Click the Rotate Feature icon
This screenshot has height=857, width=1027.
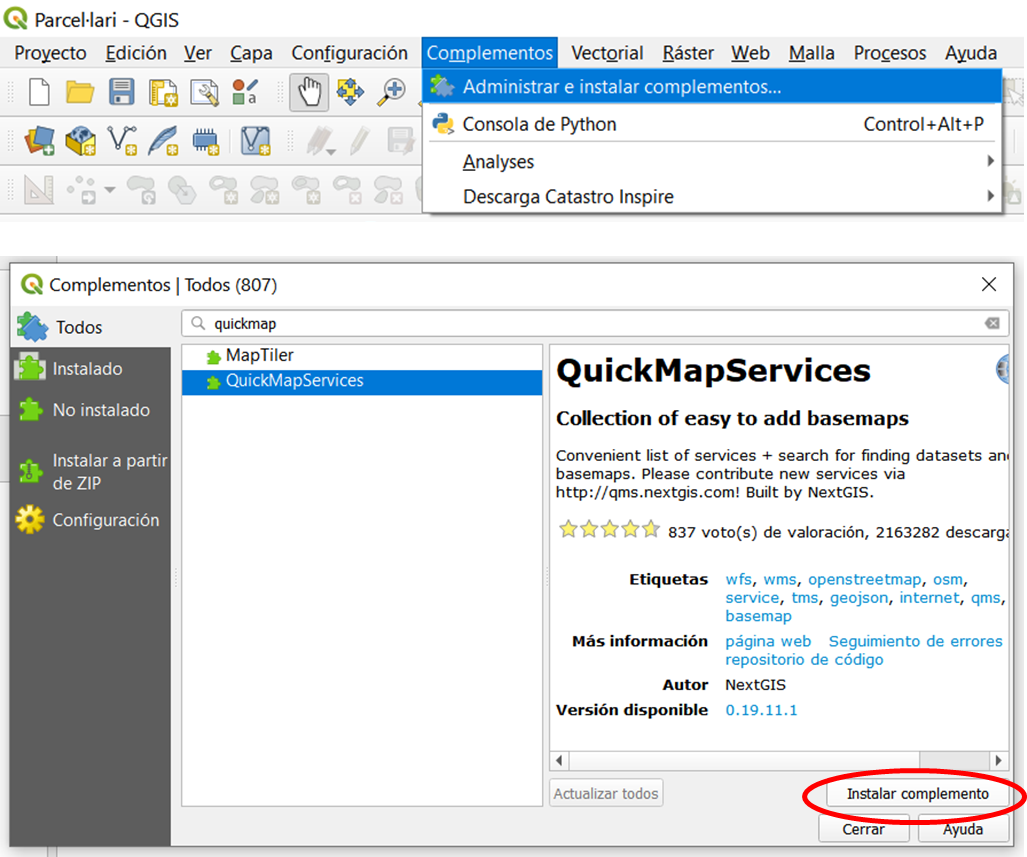pos(141,191)
